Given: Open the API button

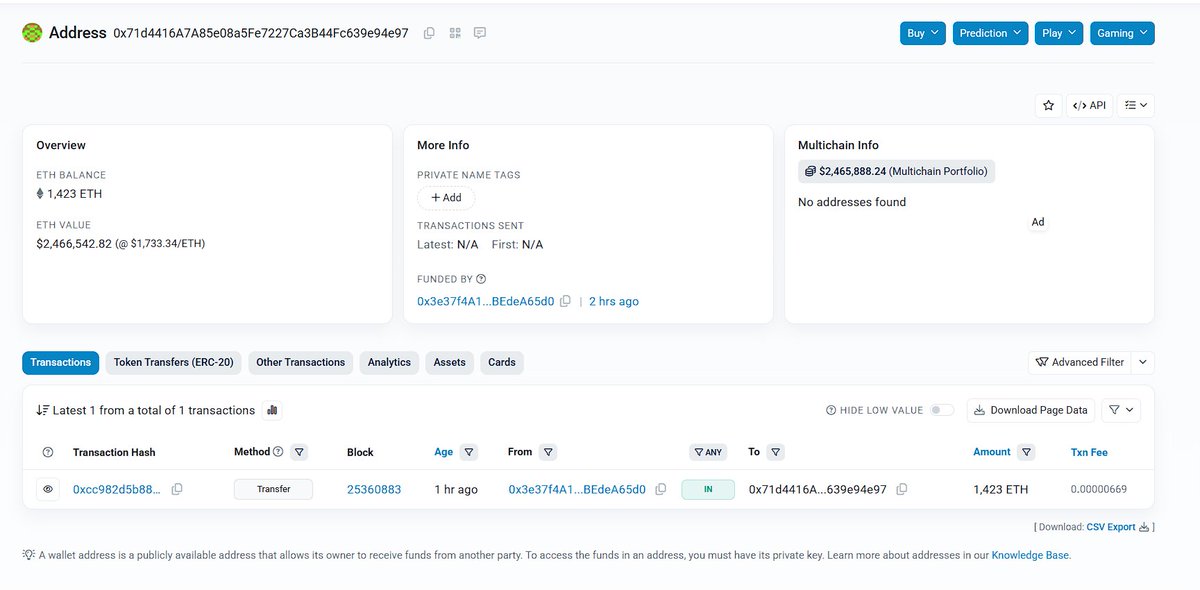Looking at the screenshot, I should click(x=1089, y=105).
